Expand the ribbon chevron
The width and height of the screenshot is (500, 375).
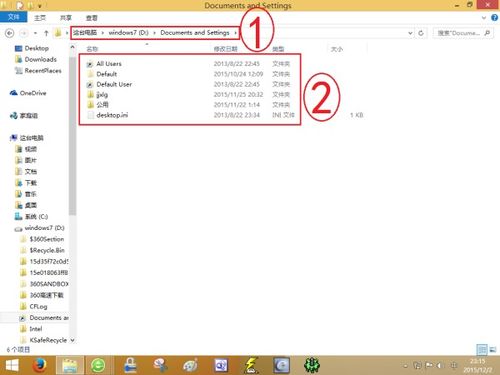484,18
